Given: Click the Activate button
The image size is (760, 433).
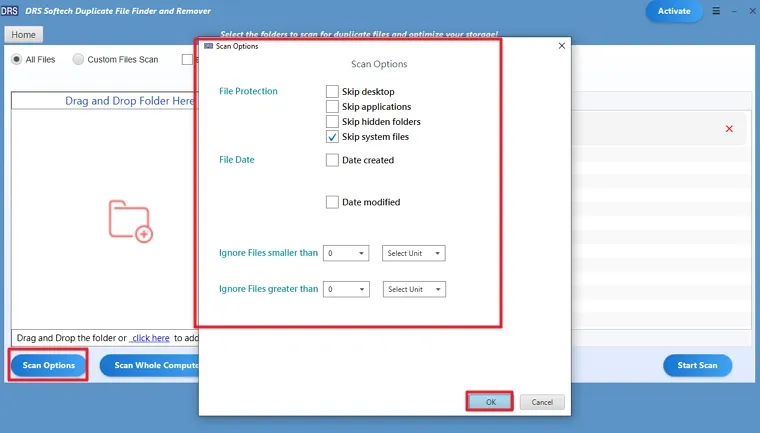Looking at the screenshot, I should [x=674, y=11].
